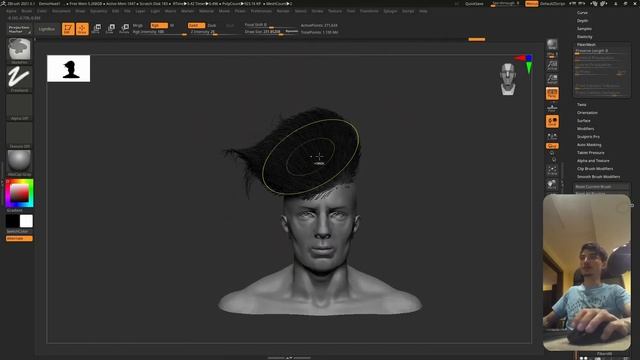
Task: Open the Zplugin menu
Action: (390, 11)
